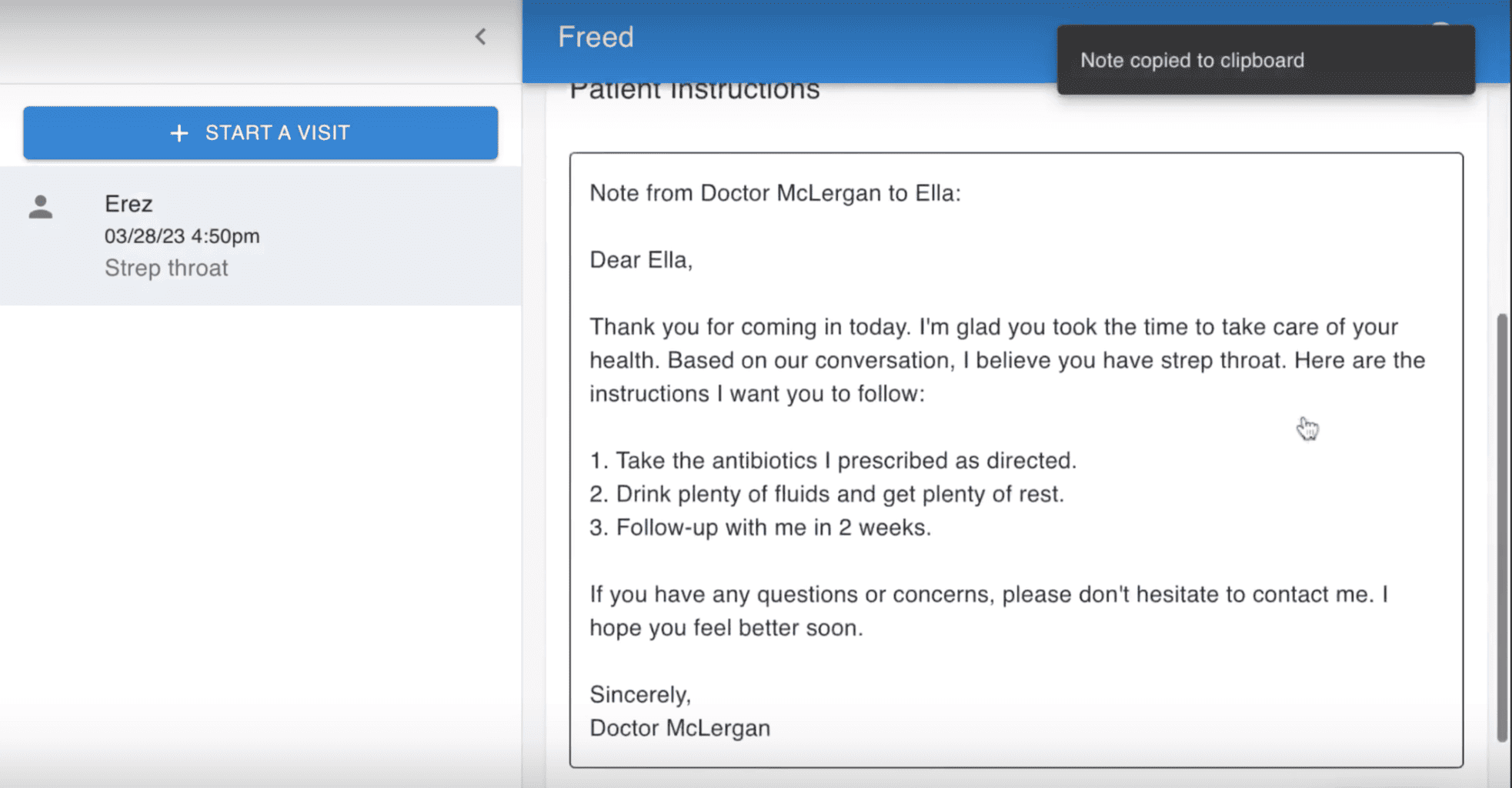Click the START A VISIT button
This screenshot has height=788, width=1512.
[x=260, y=133]
